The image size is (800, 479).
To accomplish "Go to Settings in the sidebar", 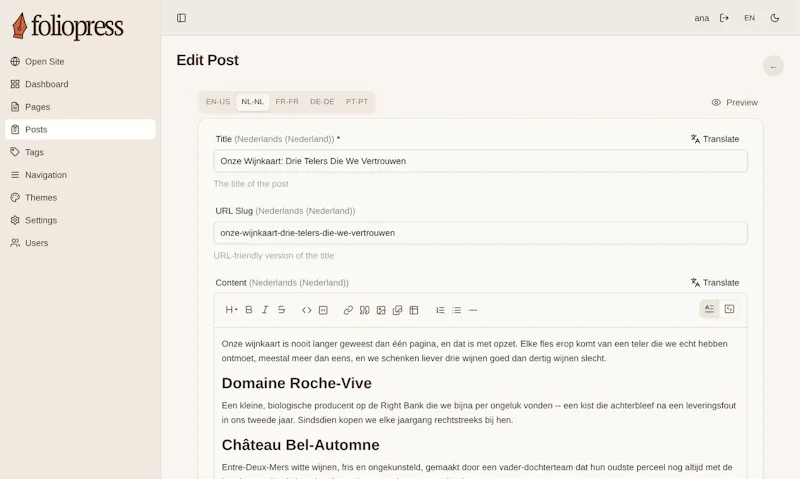I will pyautogui.click(x=80, y=220).
